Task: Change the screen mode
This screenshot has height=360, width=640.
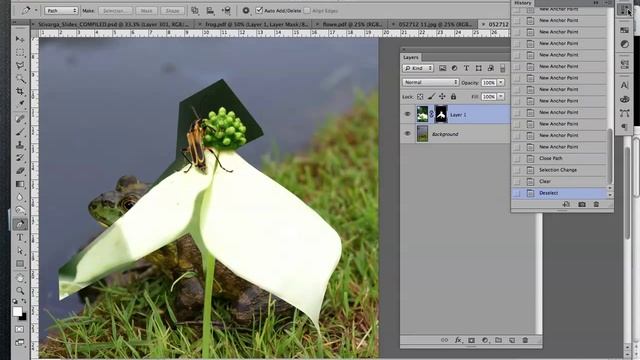Action: coord(20,342)
